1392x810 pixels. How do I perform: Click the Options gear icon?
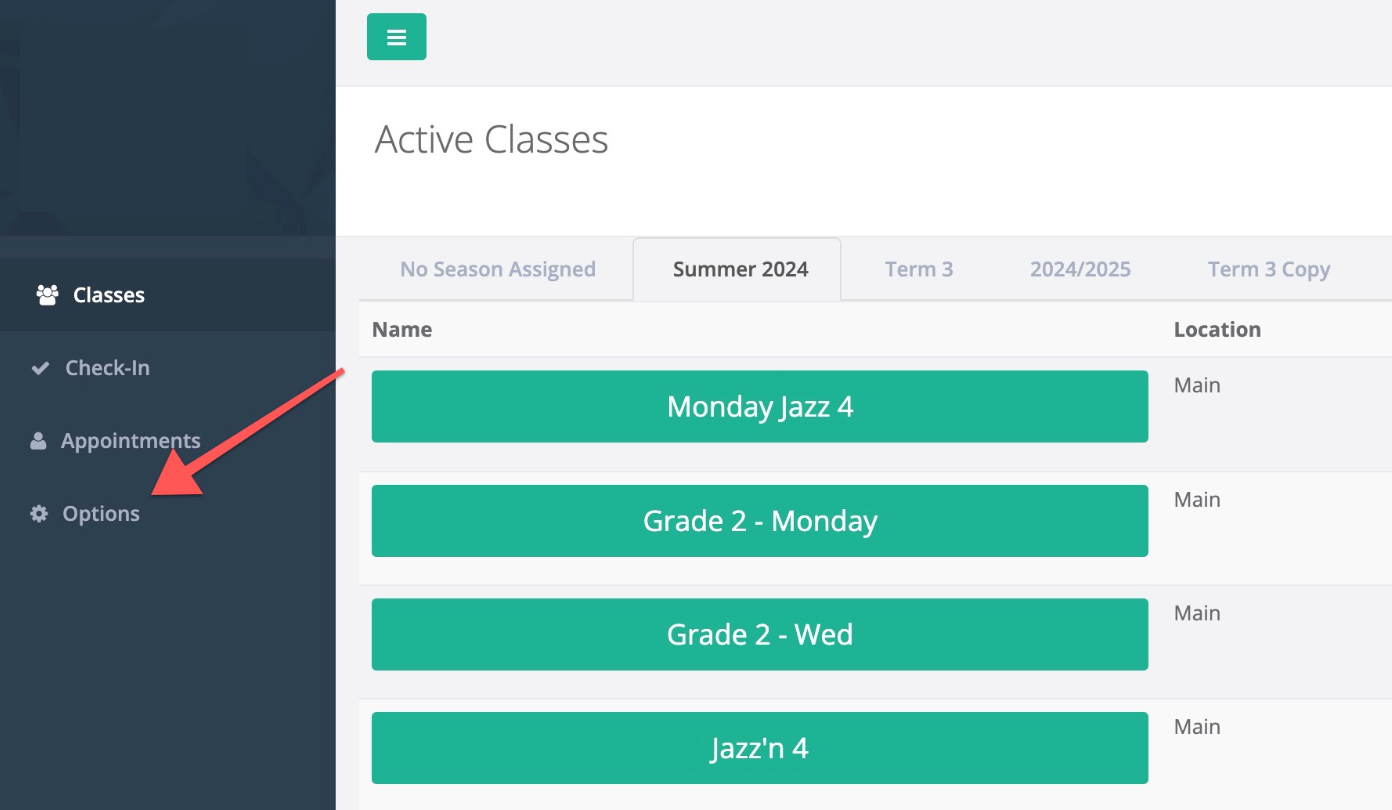39,514
